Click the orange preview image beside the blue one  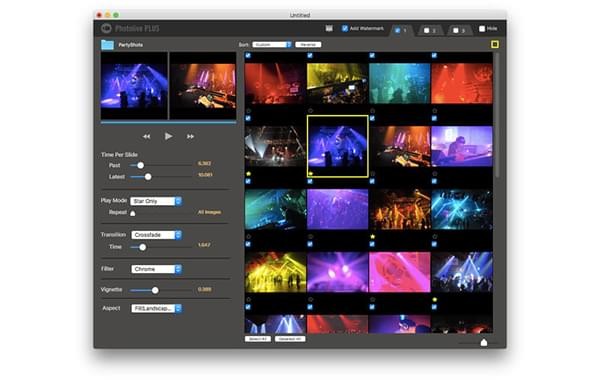coord(203,86)
